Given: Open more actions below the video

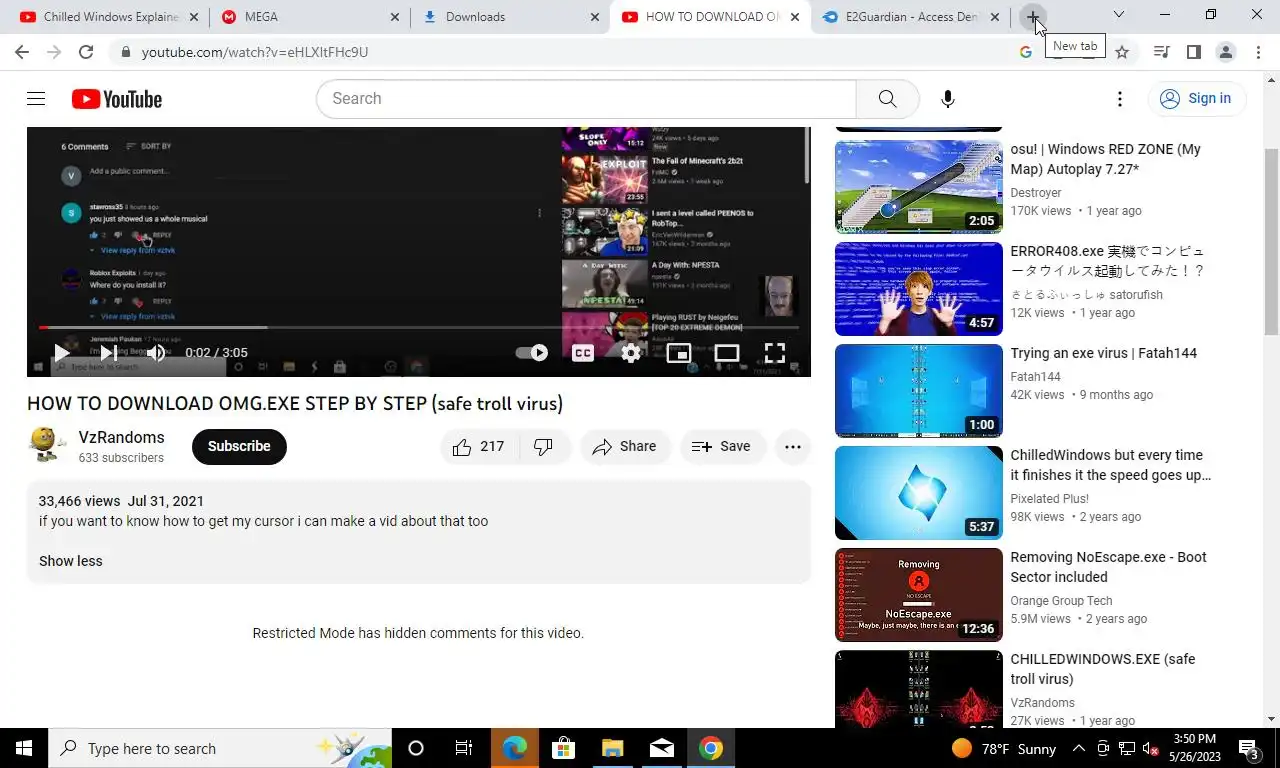Looking at the screenshot, I should pos(793,447).
